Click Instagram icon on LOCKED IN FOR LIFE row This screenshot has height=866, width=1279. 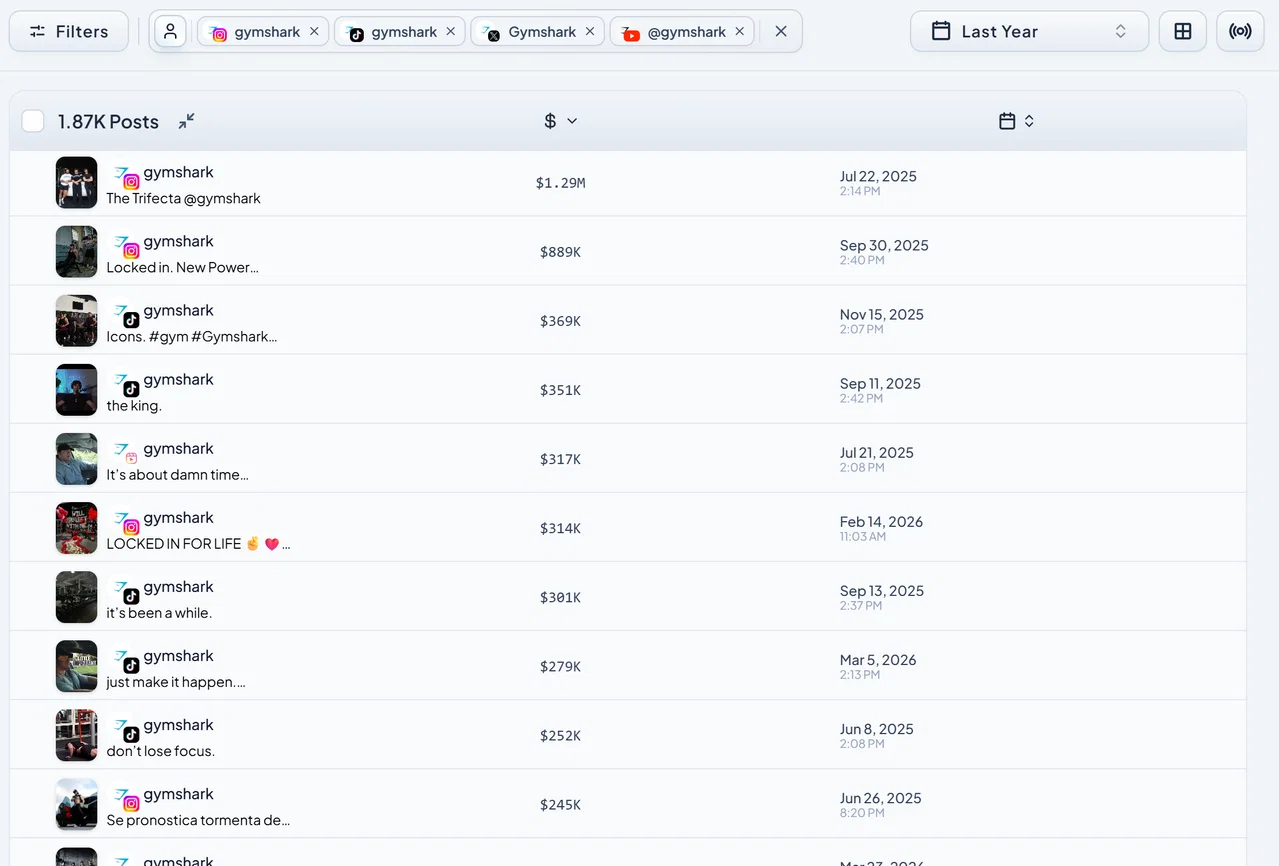pos(131,527)
